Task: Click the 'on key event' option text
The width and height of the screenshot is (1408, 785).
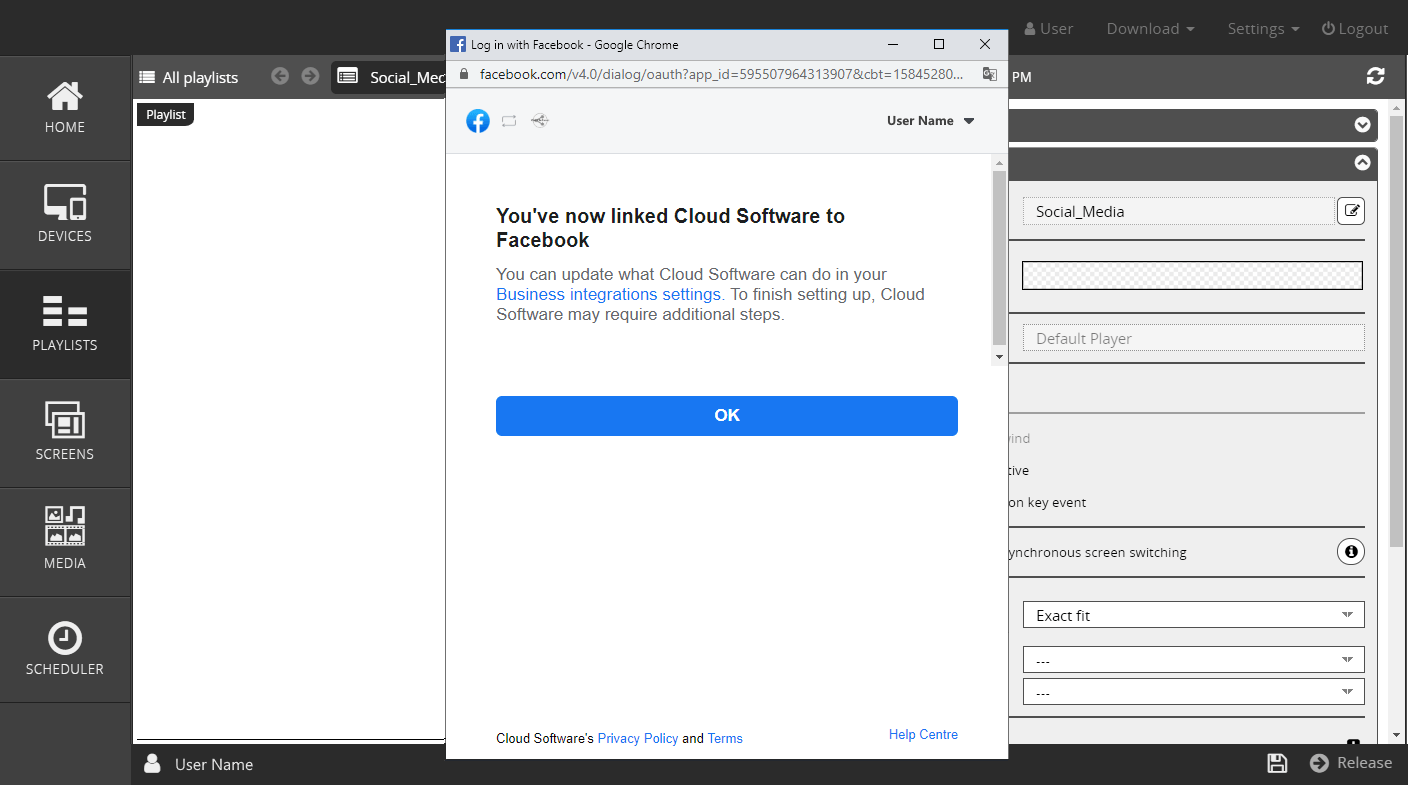Action: pos(1047,502)
